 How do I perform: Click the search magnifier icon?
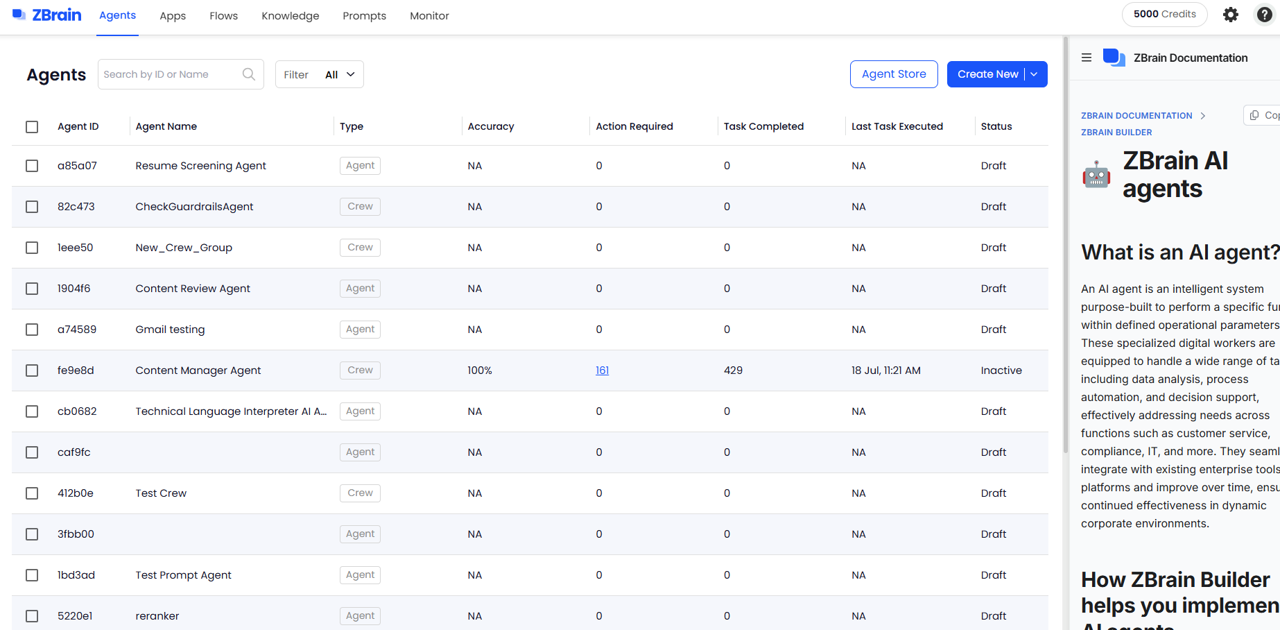[x=249, y=74]
